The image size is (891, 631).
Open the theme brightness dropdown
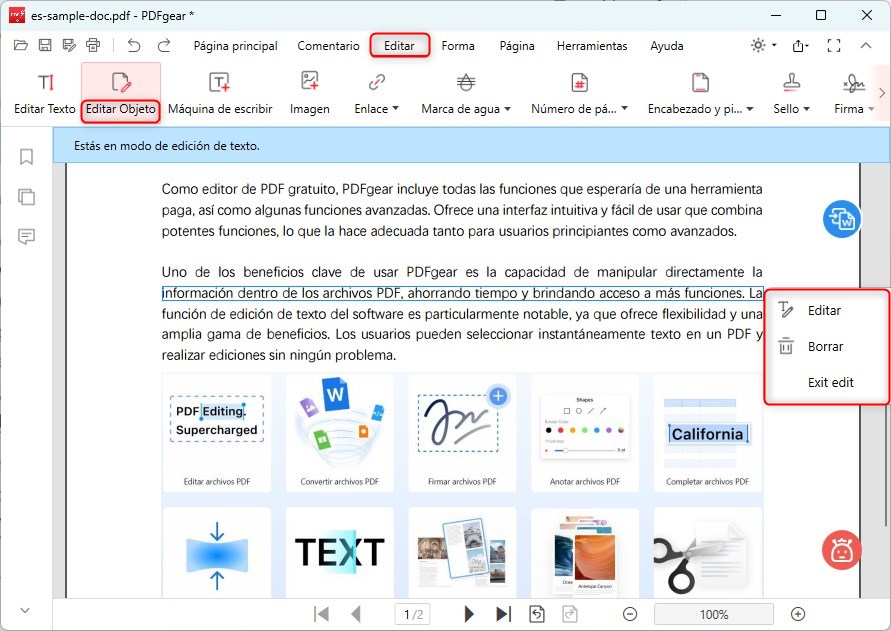763,45
